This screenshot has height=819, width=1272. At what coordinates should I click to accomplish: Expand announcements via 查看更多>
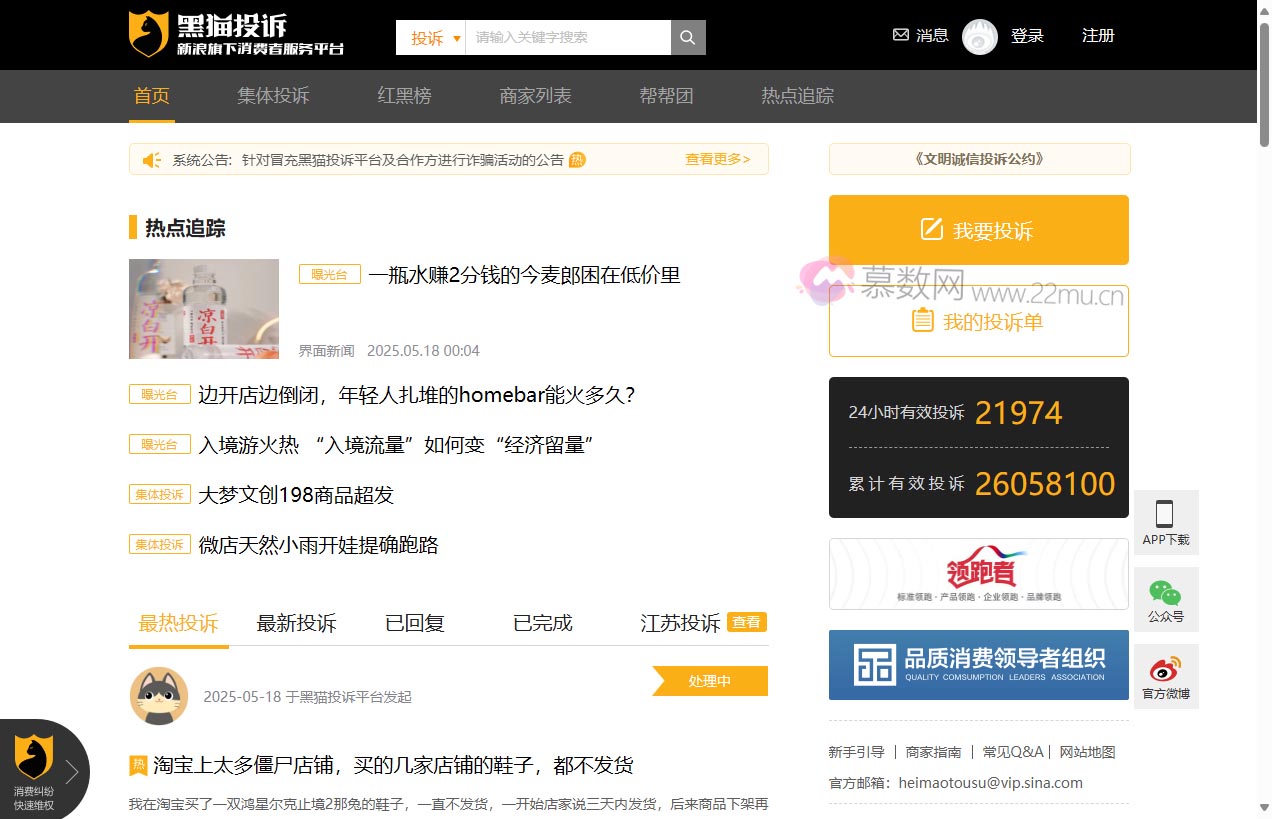[717, 159]
